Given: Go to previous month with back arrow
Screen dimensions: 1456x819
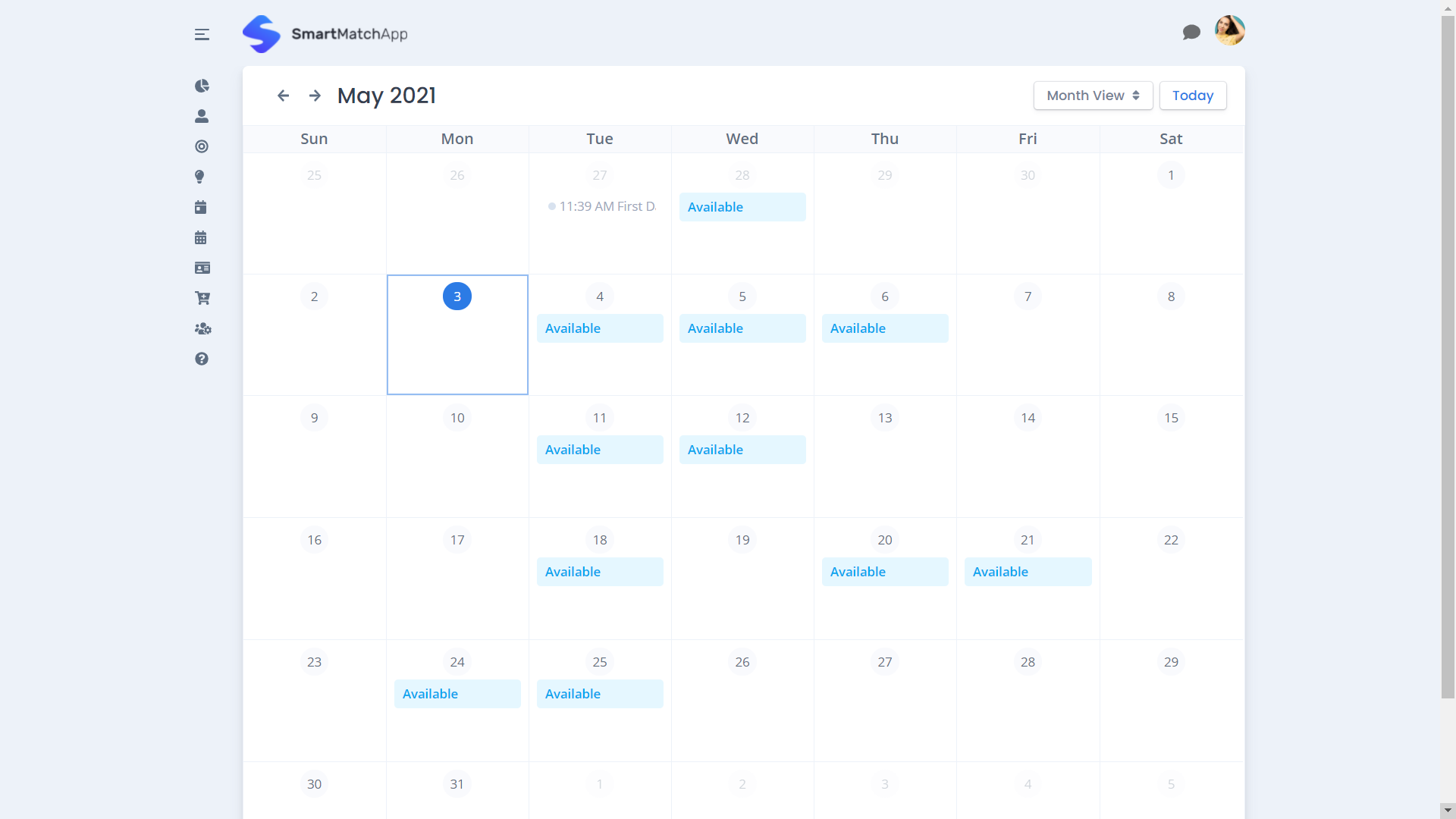Looking at the screenshot, I should coord(284,96).
